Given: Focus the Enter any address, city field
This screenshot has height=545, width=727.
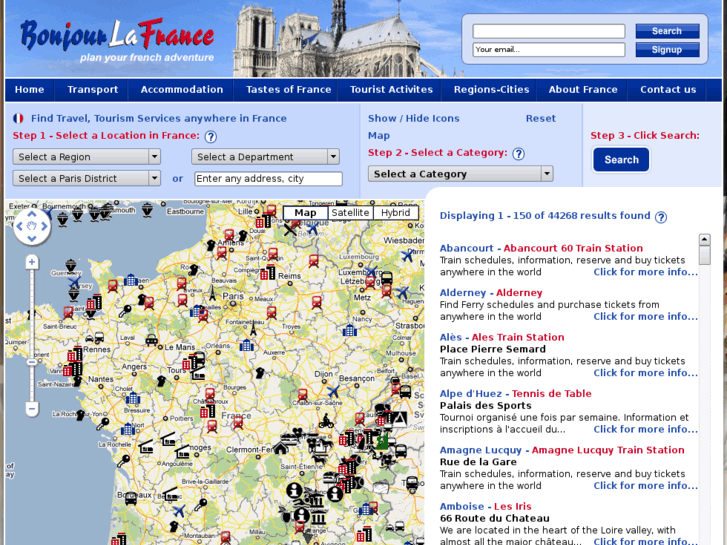Looking at the screenshot, I should 268,179.
